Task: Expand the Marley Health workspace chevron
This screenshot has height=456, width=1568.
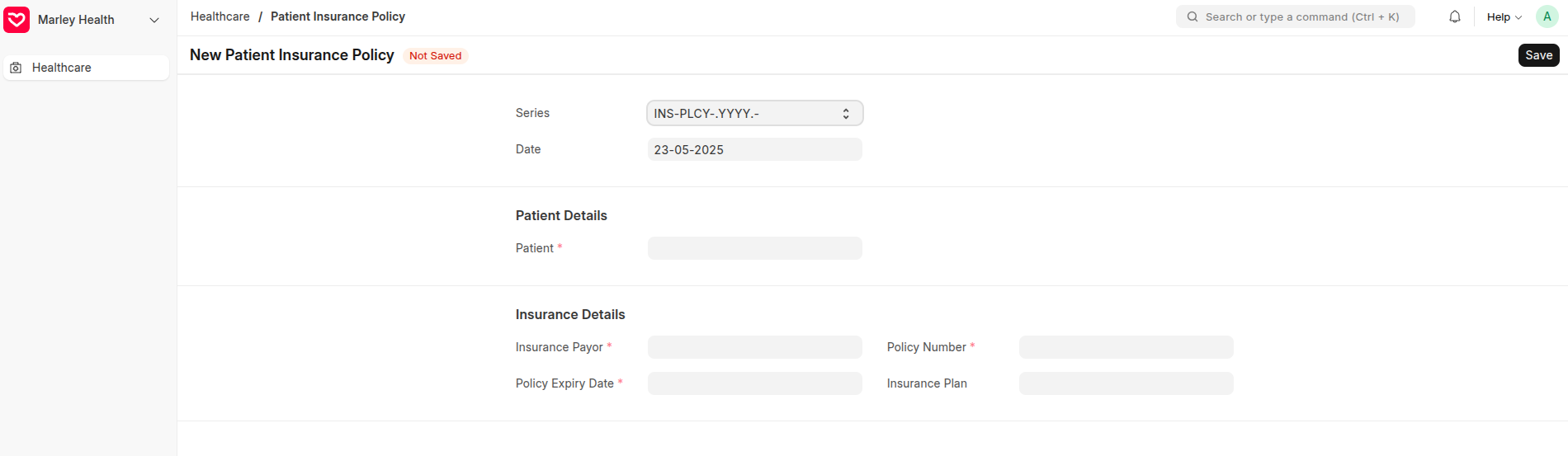Action: click(x=154, y=20)
